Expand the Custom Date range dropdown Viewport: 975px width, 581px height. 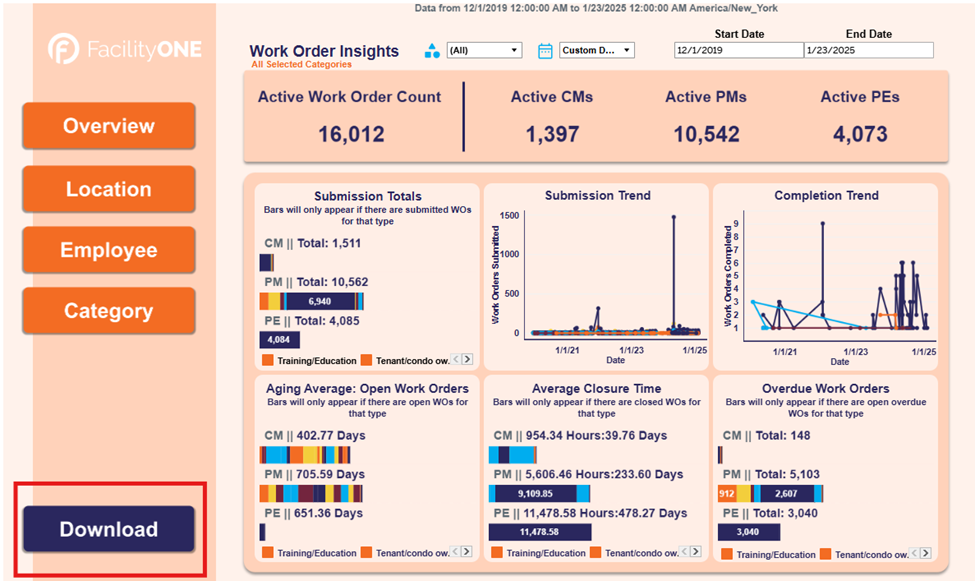point(597,50)
